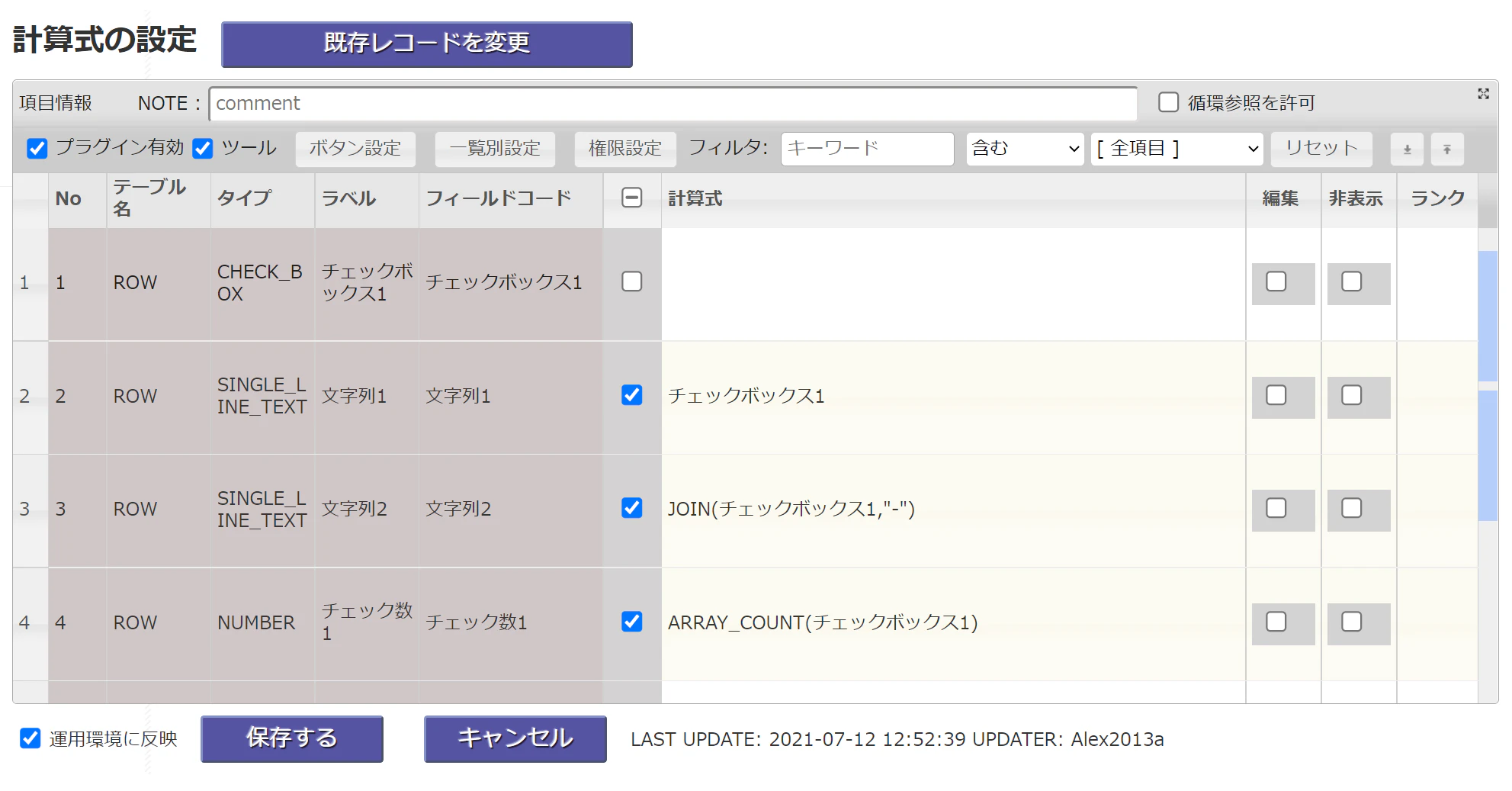Click formula cell チェックボックス1 in row 2
The height and width of the screenshot is (791, 1512).
click(953, 397)
